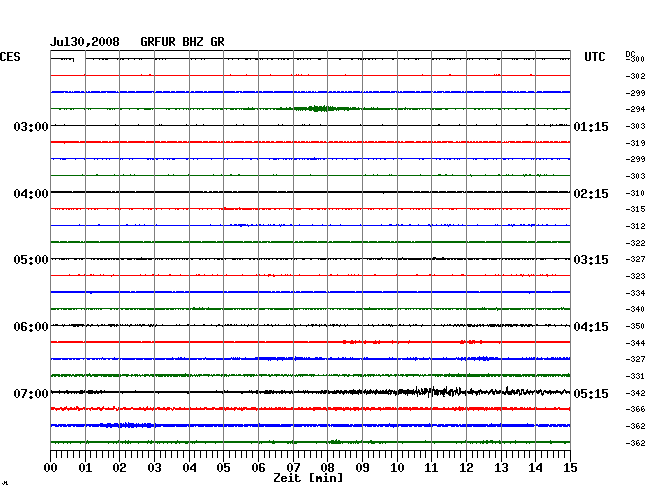Viewport: 650px width, 494px height.
Task: Click the DC offset value "-315"
Action: [635, 209]
